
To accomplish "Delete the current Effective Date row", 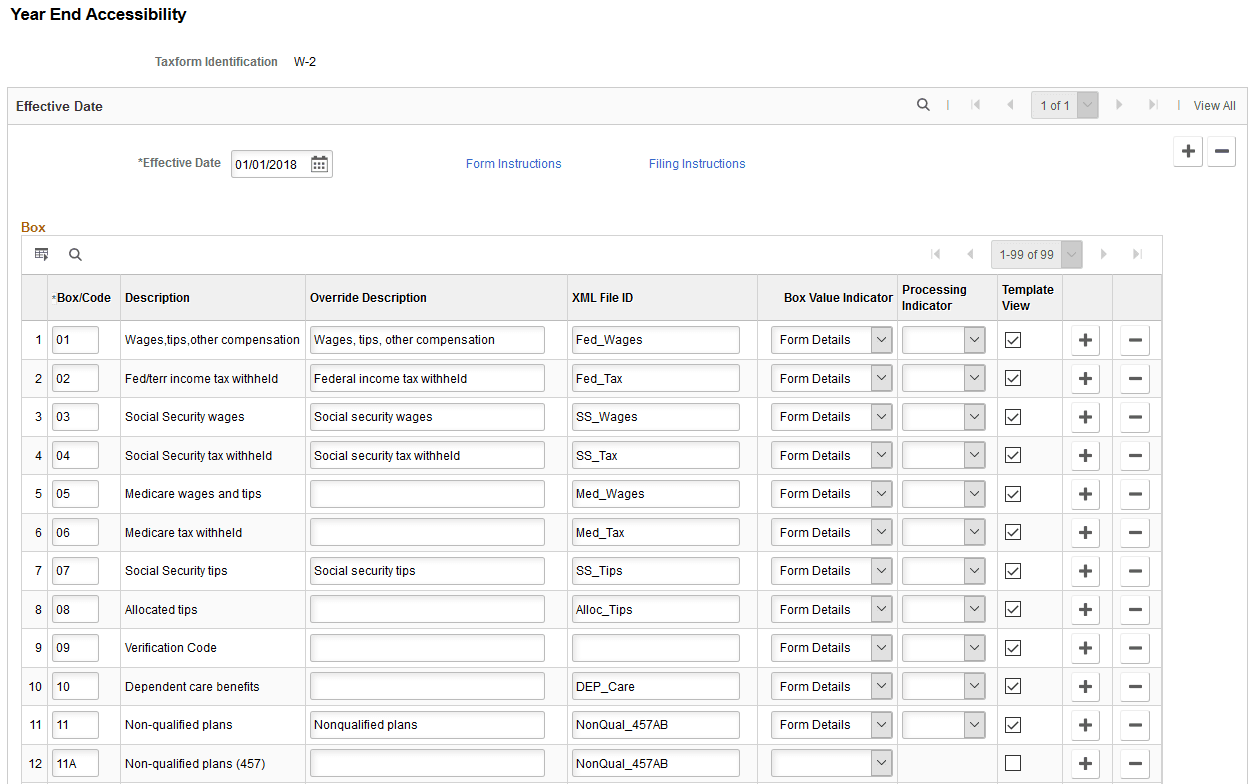I will tap(1222, 152).
